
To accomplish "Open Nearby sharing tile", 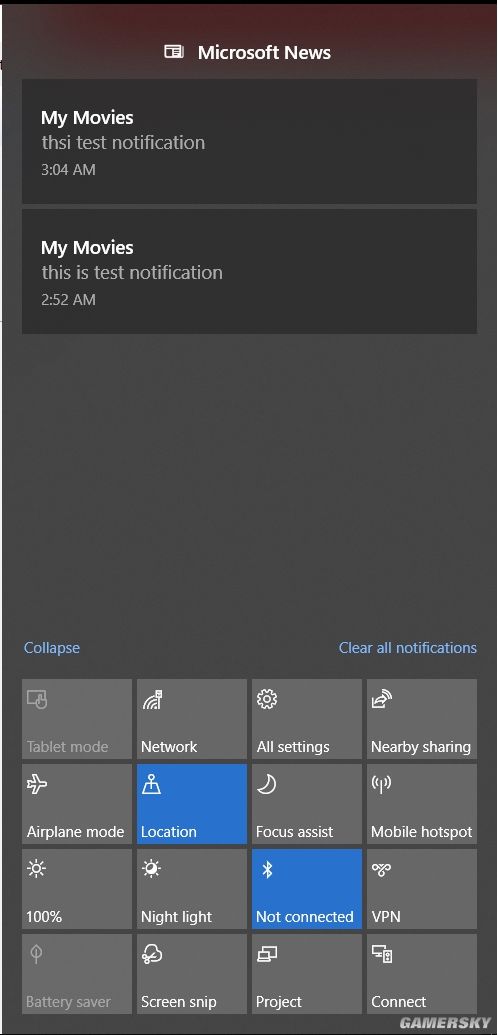I will pos(421,719).
